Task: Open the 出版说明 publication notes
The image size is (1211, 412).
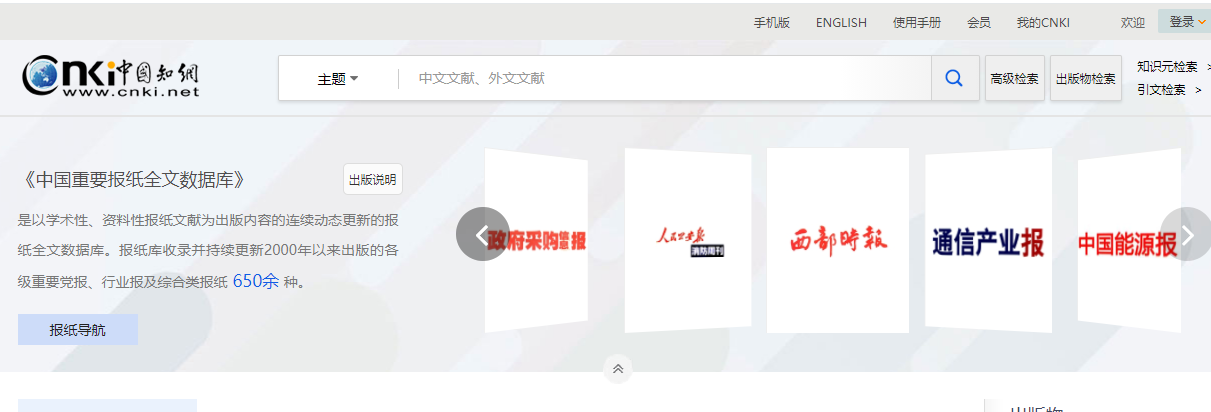Action: [372, 180]
